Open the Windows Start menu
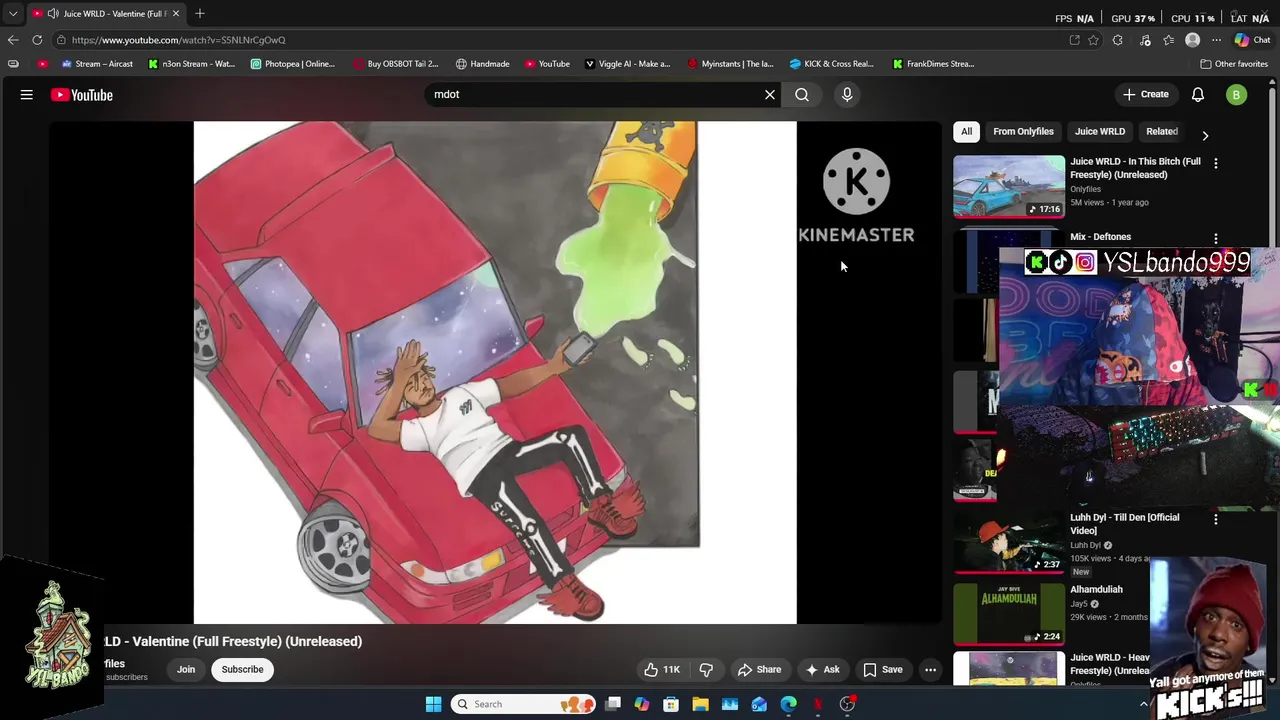 click(x=434, y=704)
